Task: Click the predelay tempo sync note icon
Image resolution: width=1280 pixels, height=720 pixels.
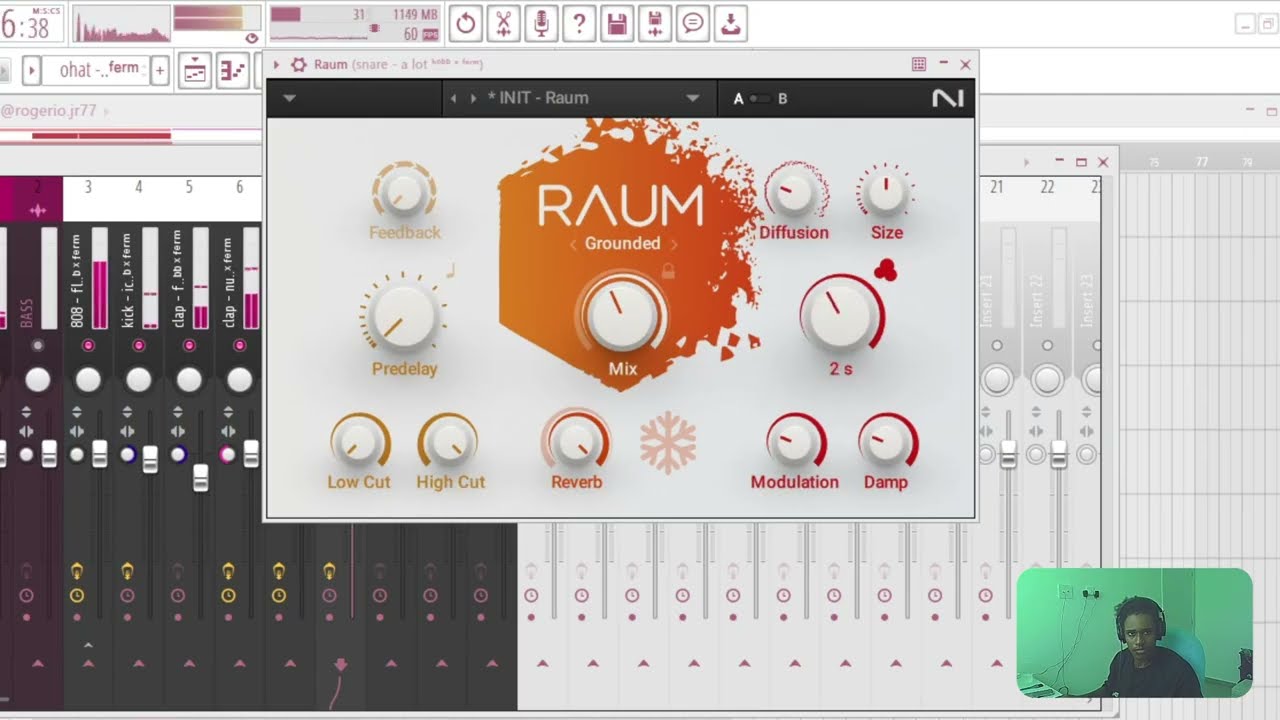Action: pos(451,270)
